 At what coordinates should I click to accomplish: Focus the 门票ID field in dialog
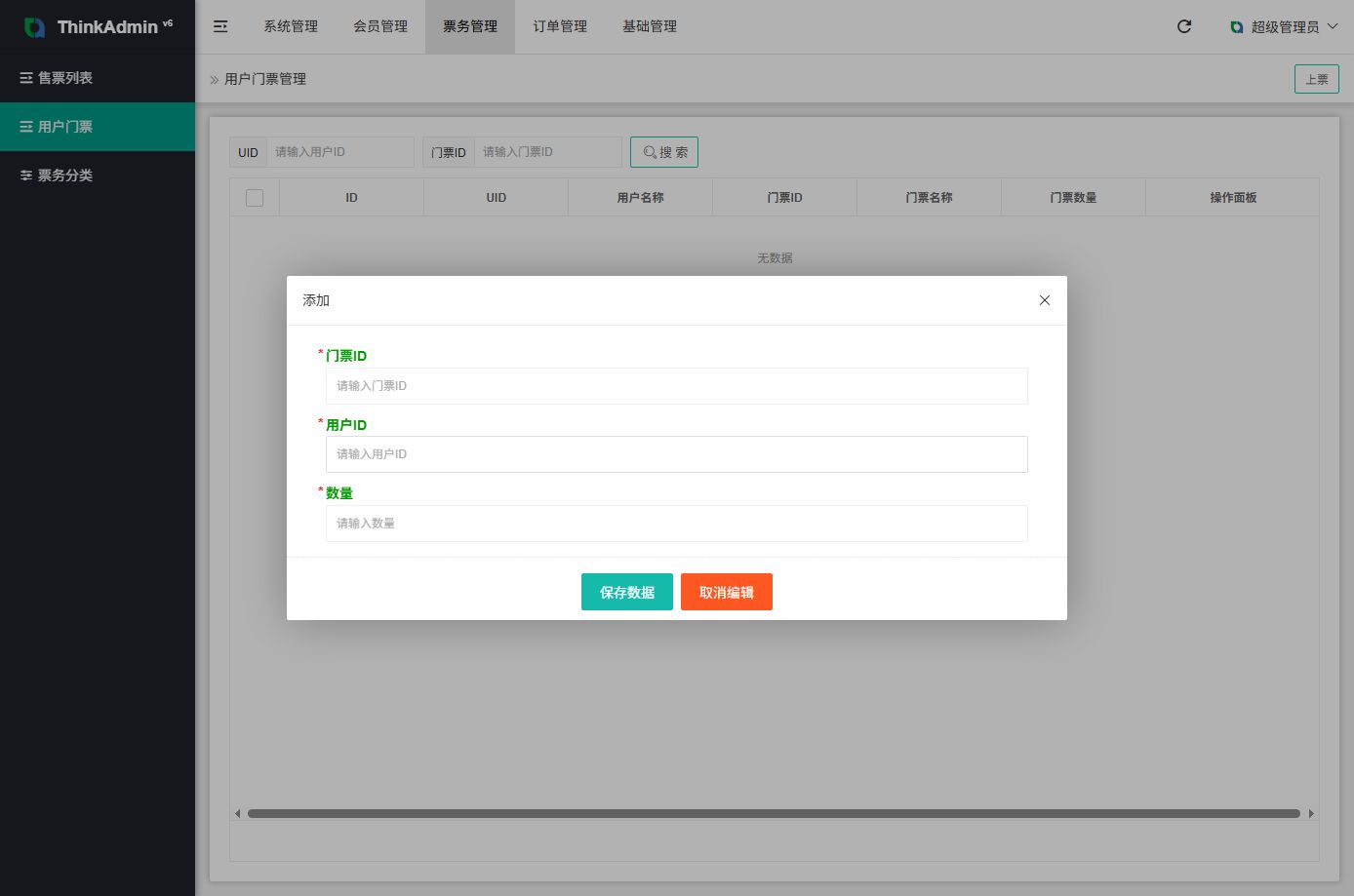pos(677,386)
